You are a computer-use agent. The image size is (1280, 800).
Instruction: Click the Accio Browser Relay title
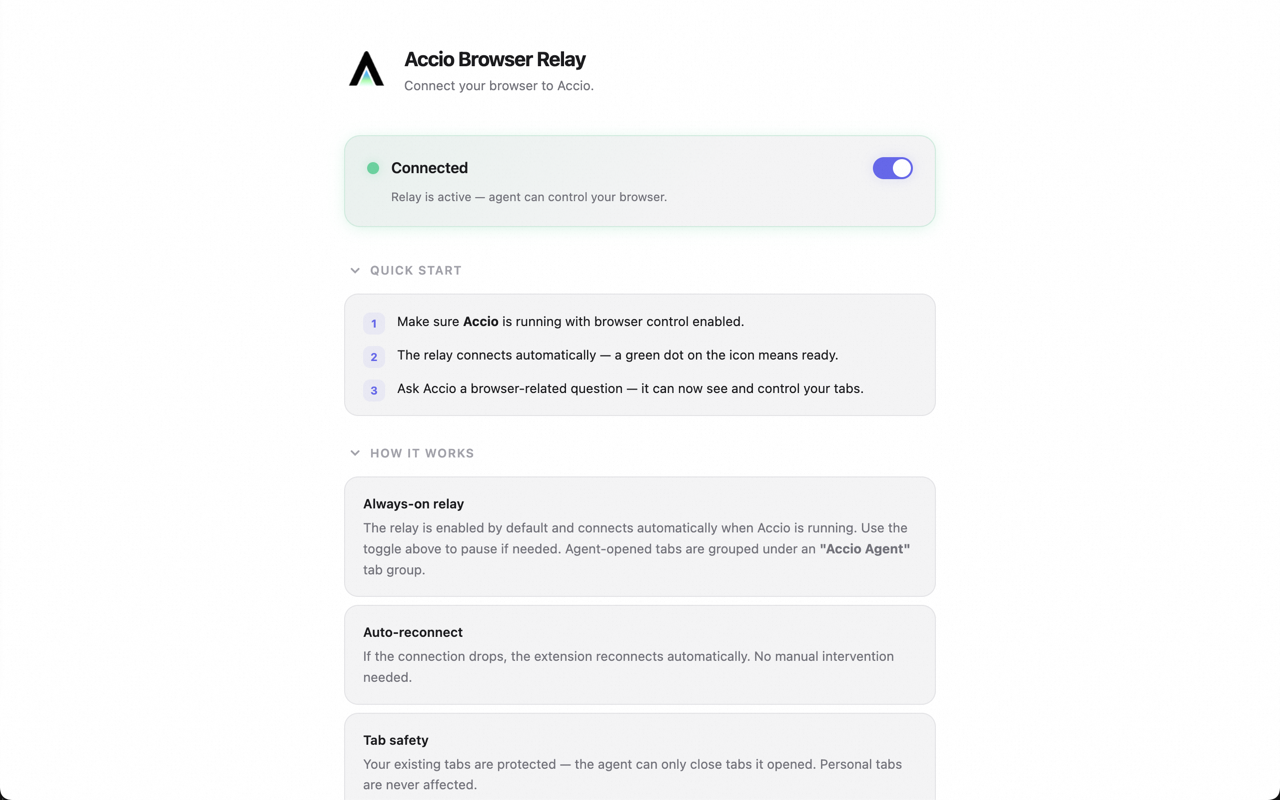[495, 59]
